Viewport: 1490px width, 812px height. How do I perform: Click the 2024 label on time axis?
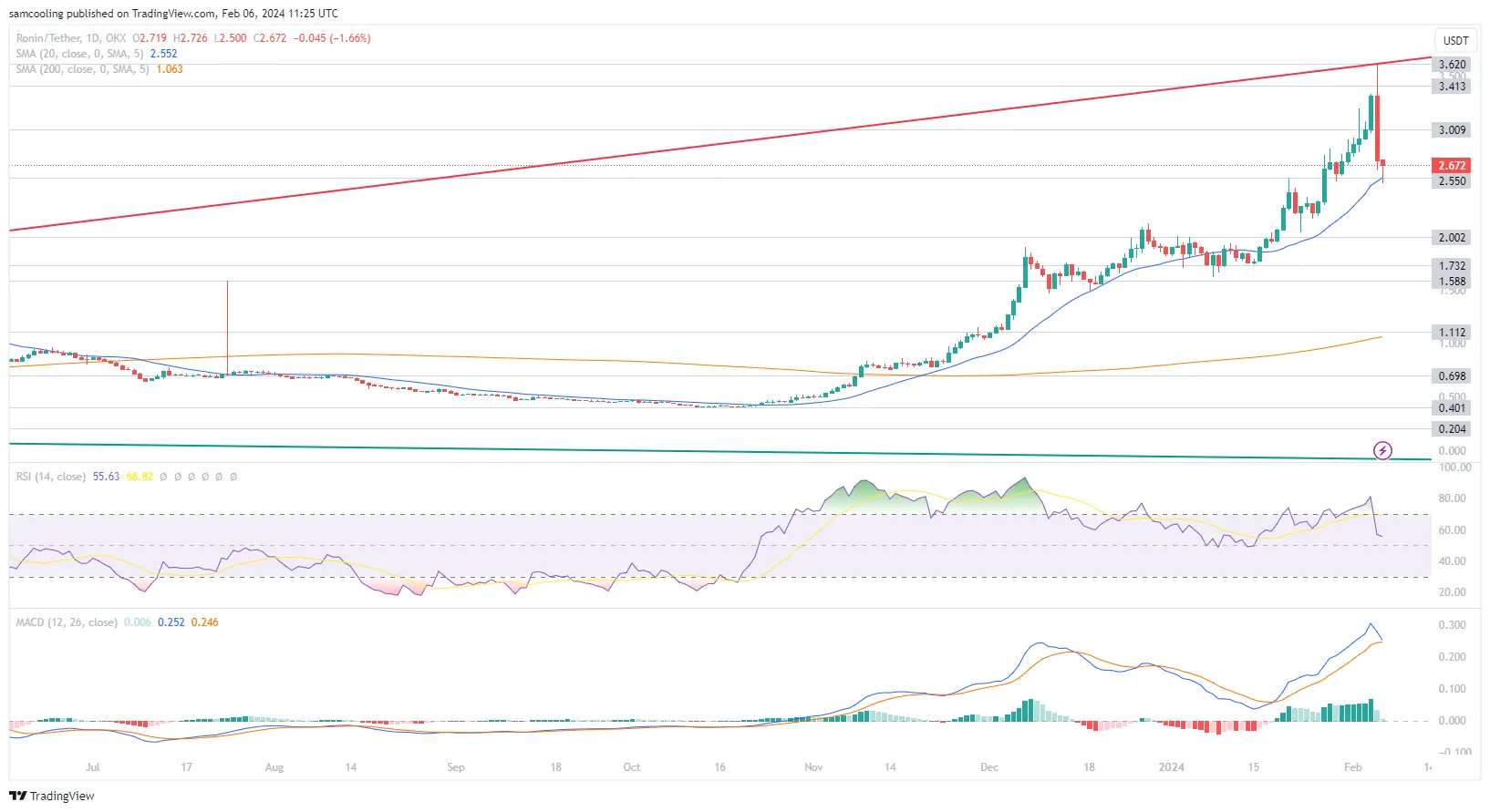(x=1171, y=767)
